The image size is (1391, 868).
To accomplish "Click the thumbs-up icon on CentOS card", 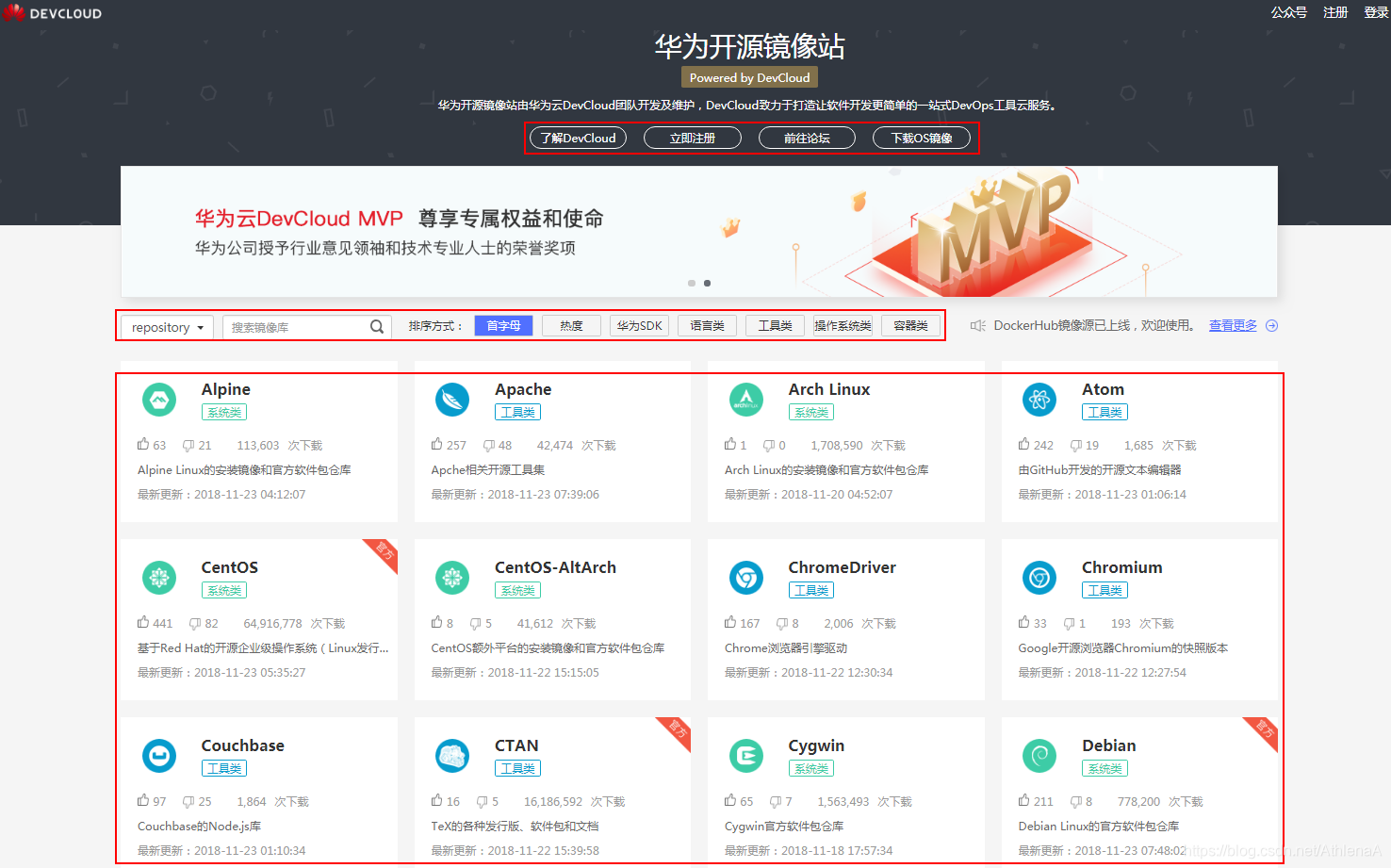I will [143, 622].
